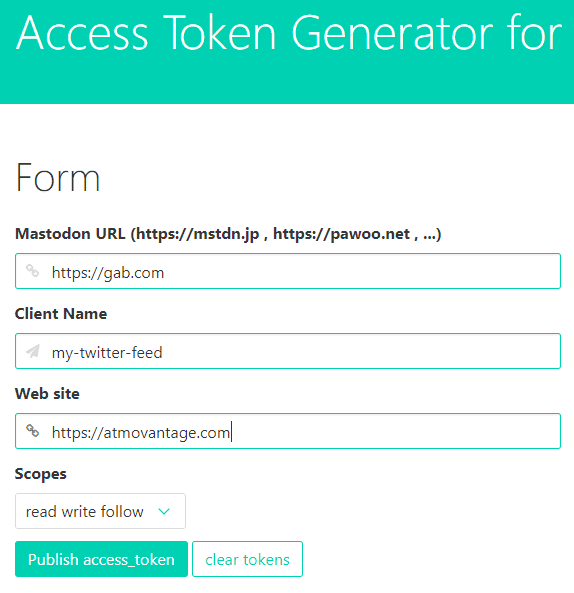Click the Scopes label
The height and width of the screenshot is (593, 574).
pos(40,474)
